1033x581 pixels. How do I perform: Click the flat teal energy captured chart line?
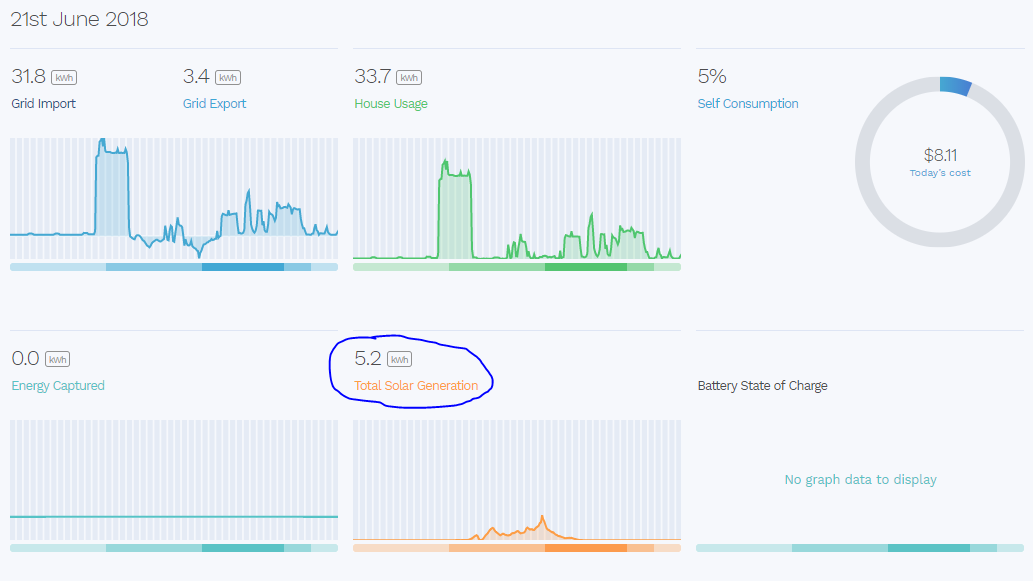[x=174, y=517]
